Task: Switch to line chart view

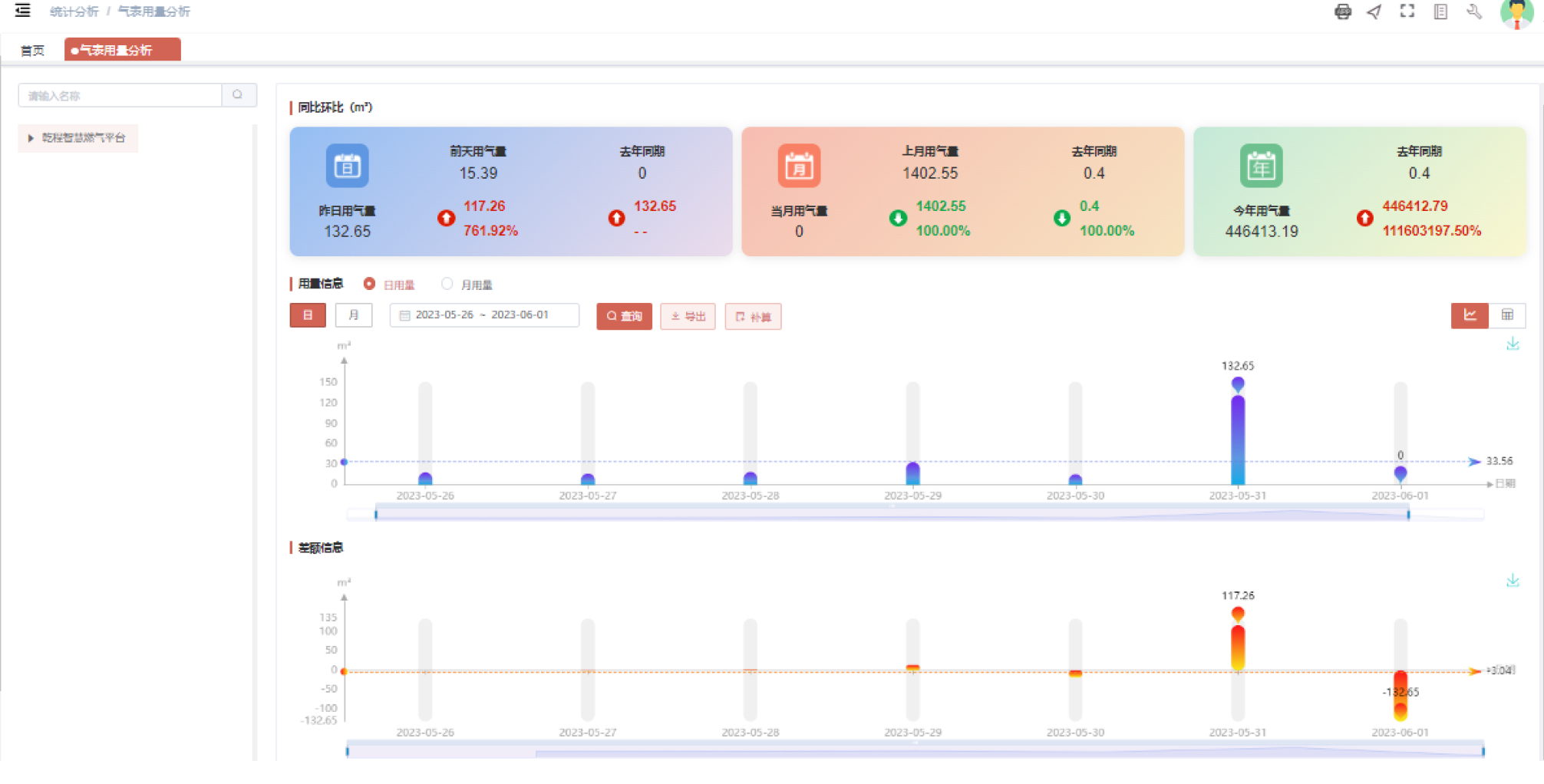Action: pos(1470,315)
